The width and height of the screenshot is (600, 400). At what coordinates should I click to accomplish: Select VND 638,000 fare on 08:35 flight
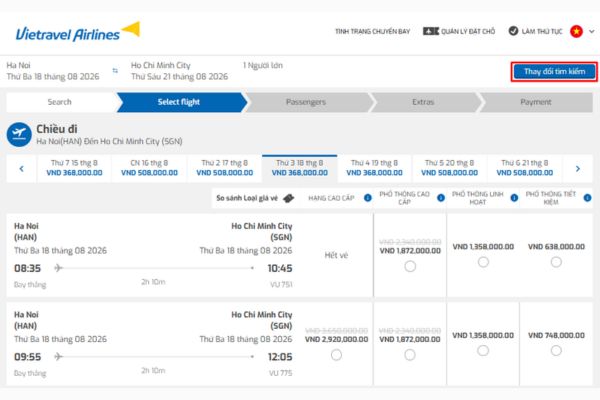click(556, 262)
